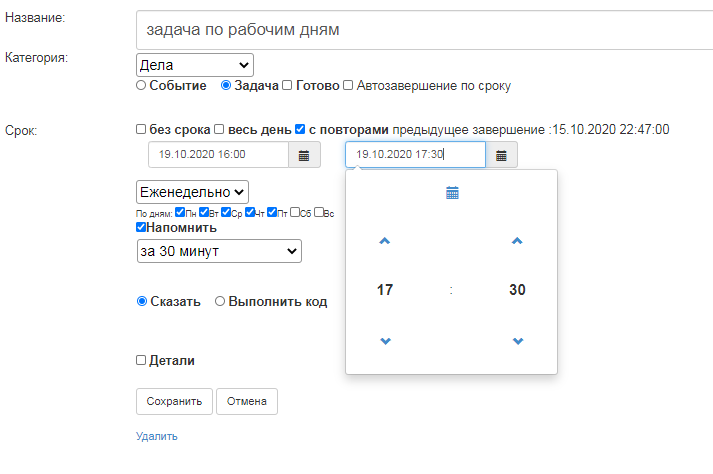Image resolution: width=713 pixels, height=474 pixels.
Task: Select the Сказать radio button
Action: (142, 301)
